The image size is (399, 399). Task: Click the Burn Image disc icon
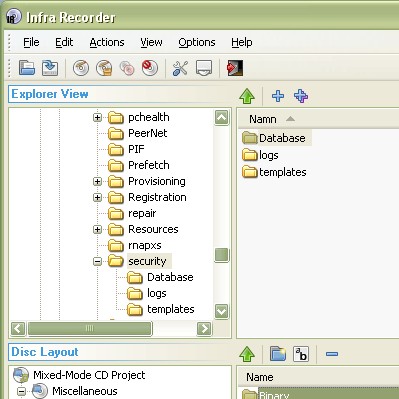104,68
